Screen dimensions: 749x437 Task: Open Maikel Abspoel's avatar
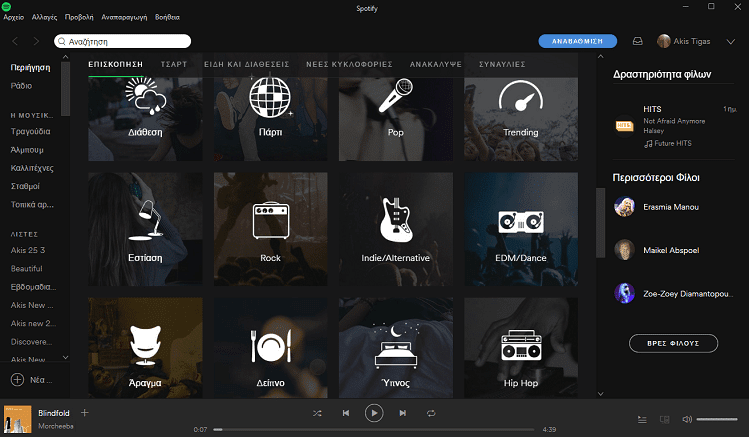[624, 250]
